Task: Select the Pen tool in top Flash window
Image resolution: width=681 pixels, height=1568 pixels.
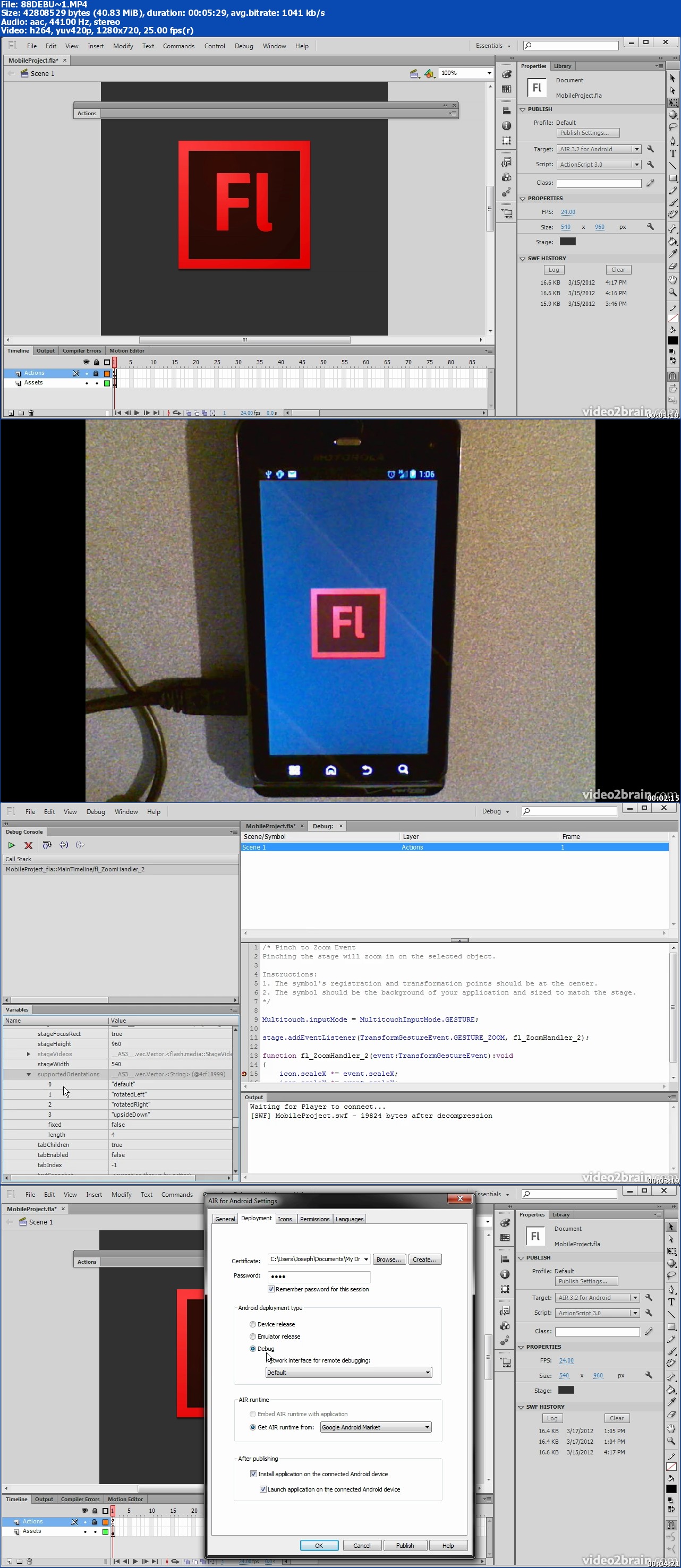Action: coord(673,141)
